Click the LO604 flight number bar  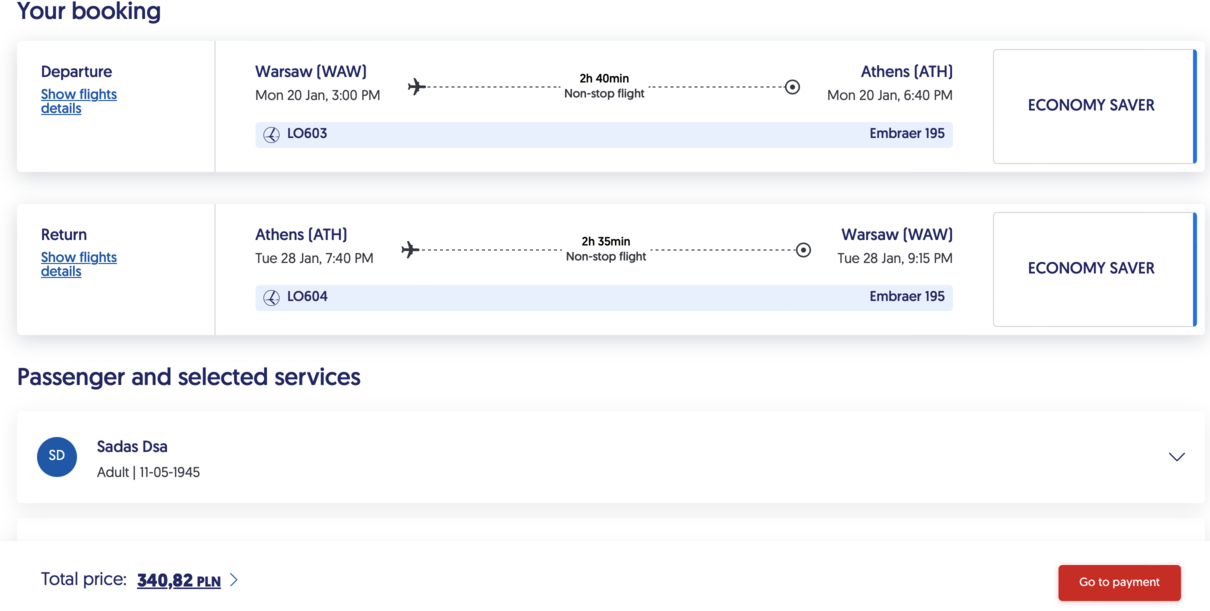[x=604, y=297]
